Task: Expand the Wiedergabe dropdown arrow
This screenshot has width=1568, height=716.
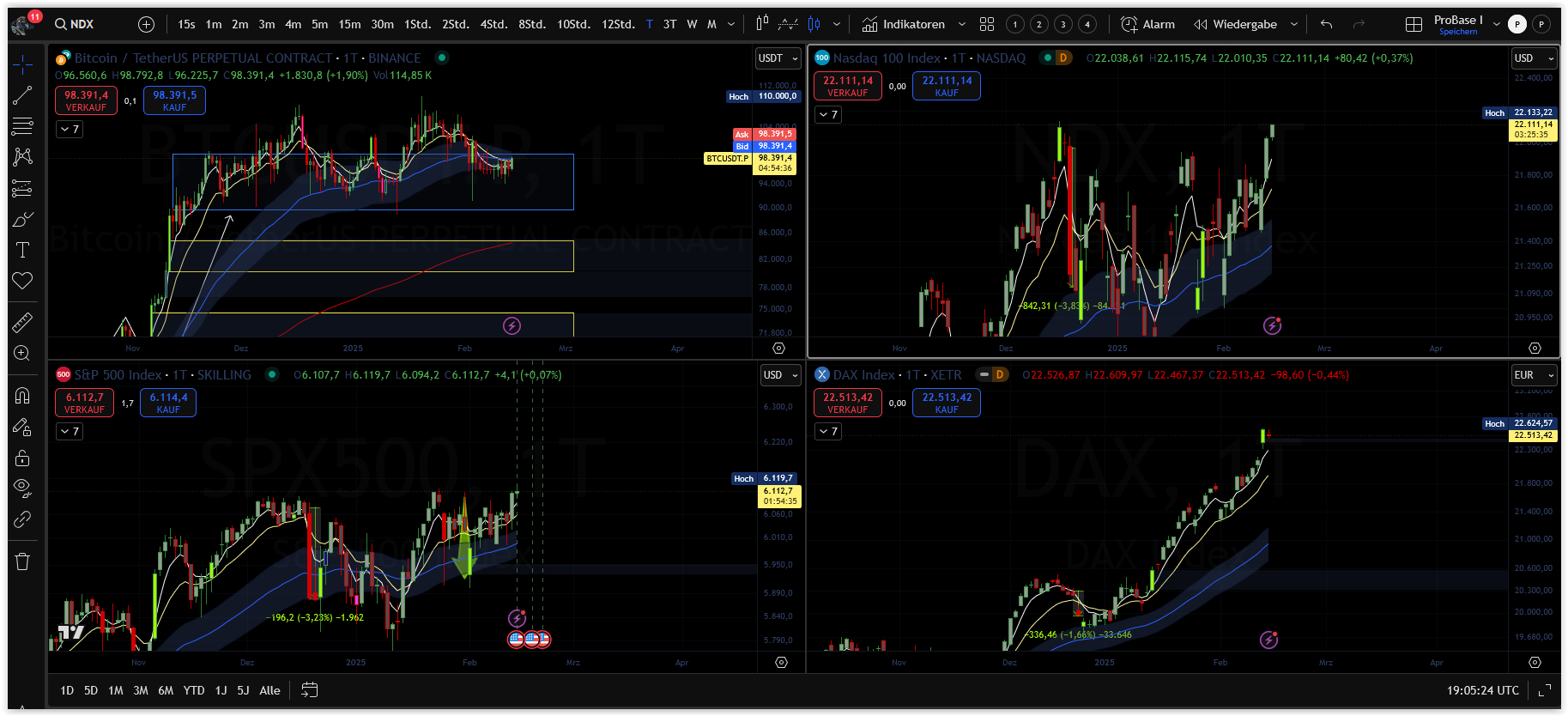Action: [x=1294, y=24]
